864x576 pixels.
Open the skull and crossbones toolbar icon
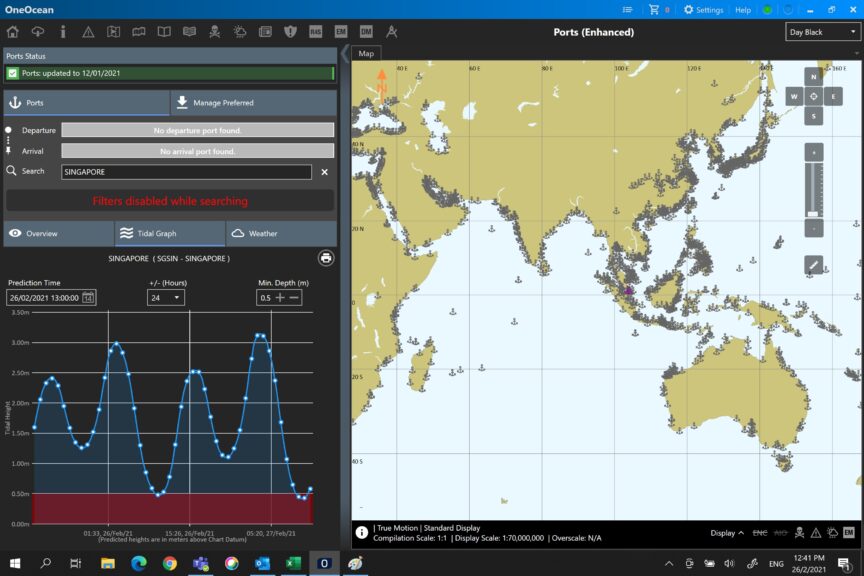tap(215, 32)
